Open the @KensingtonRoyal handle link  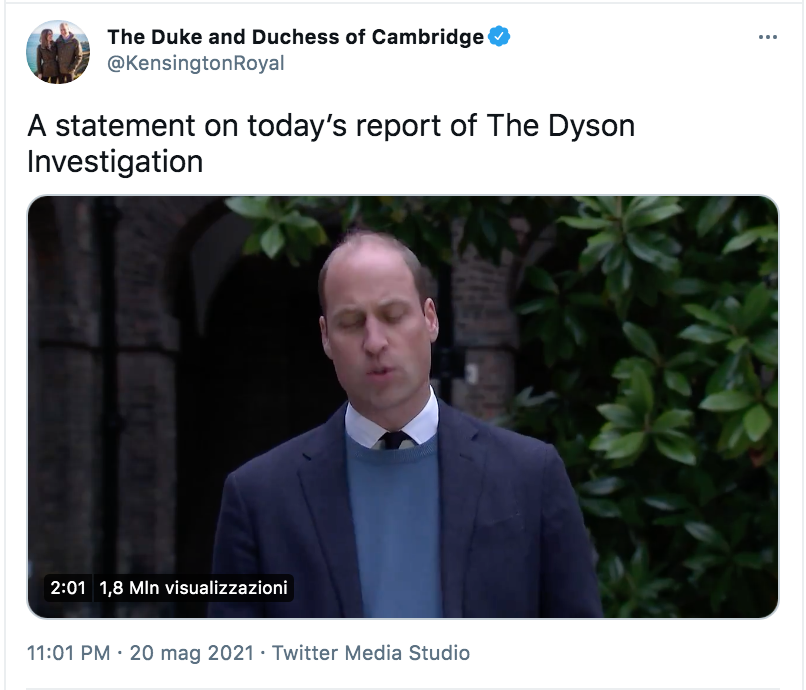coord(196,63)
